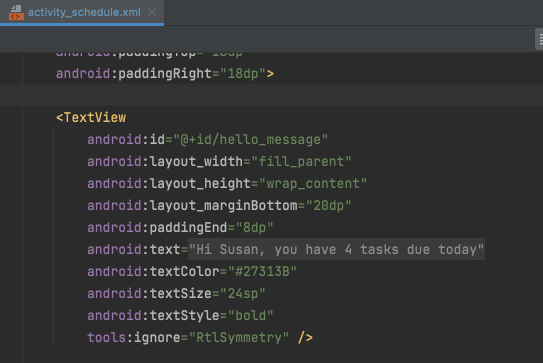543x363 pixels.
Task: Click the "@+id/hello_message" id value
Action: coord(250,140)
